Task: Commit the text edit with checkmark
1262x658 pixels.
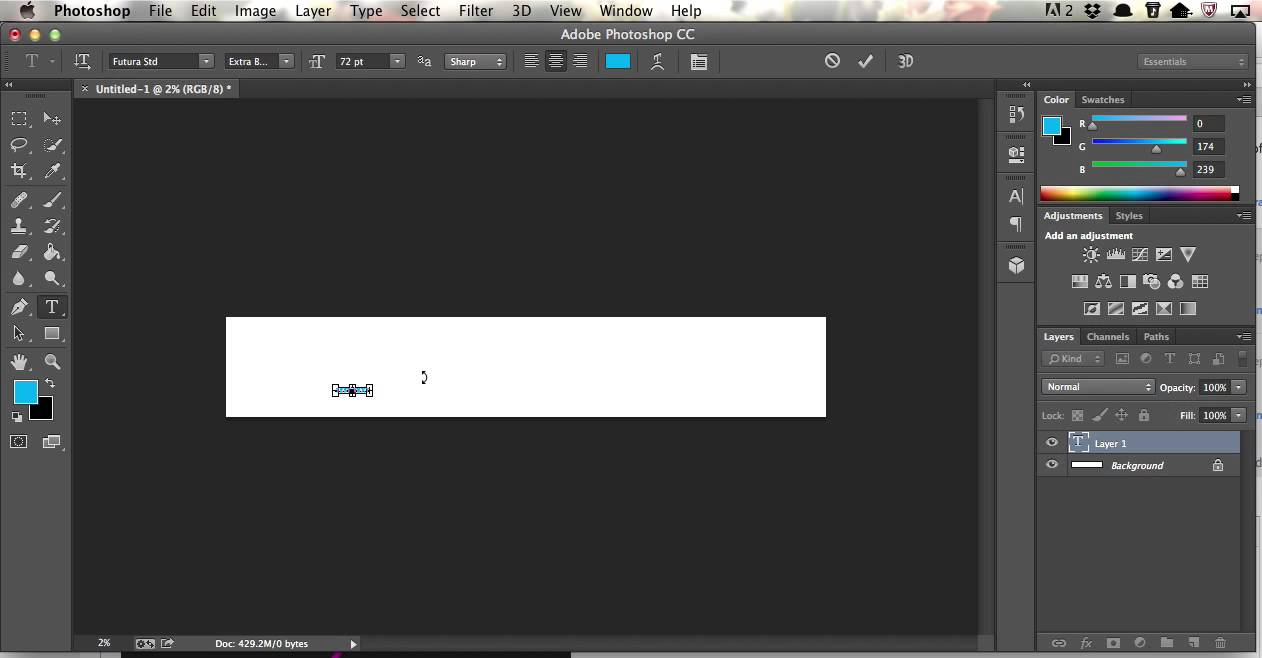Action: (x=865, y=61)
